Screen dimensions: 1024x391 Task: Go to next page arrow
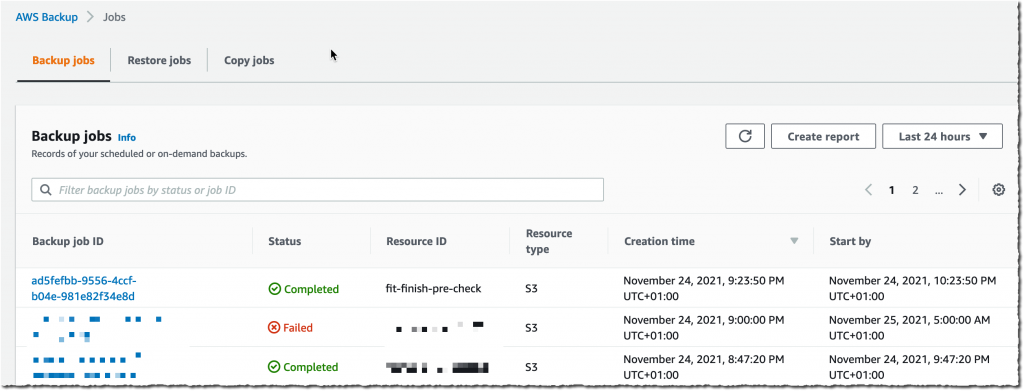pos(962,190)
